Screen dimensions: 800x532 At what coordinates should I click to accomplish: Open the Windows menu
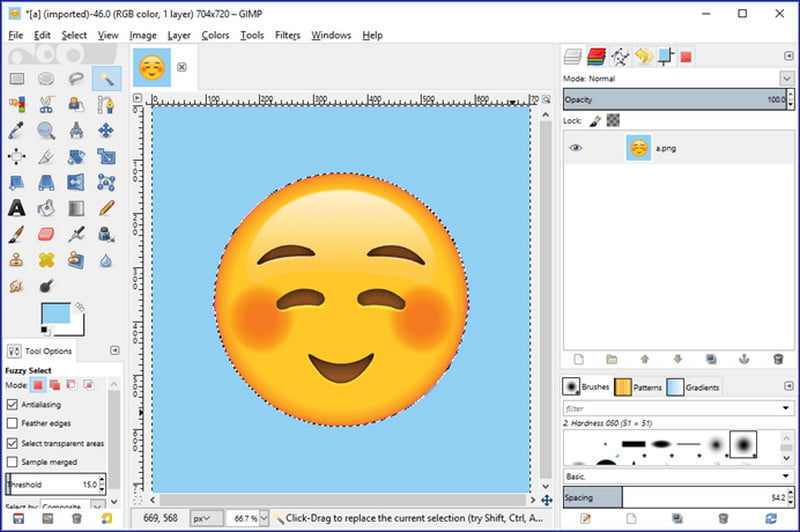tap(331, 35)
